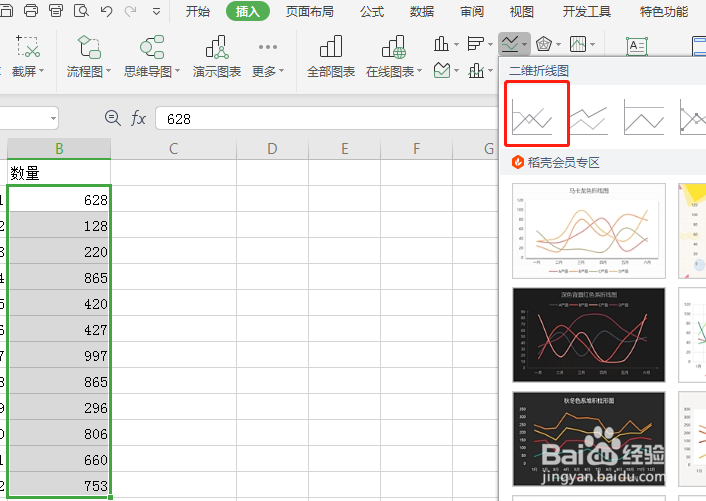Screen dimensions: 706x501
Task: Expand the column chart dropdown arrow
Action: point(456,44)
